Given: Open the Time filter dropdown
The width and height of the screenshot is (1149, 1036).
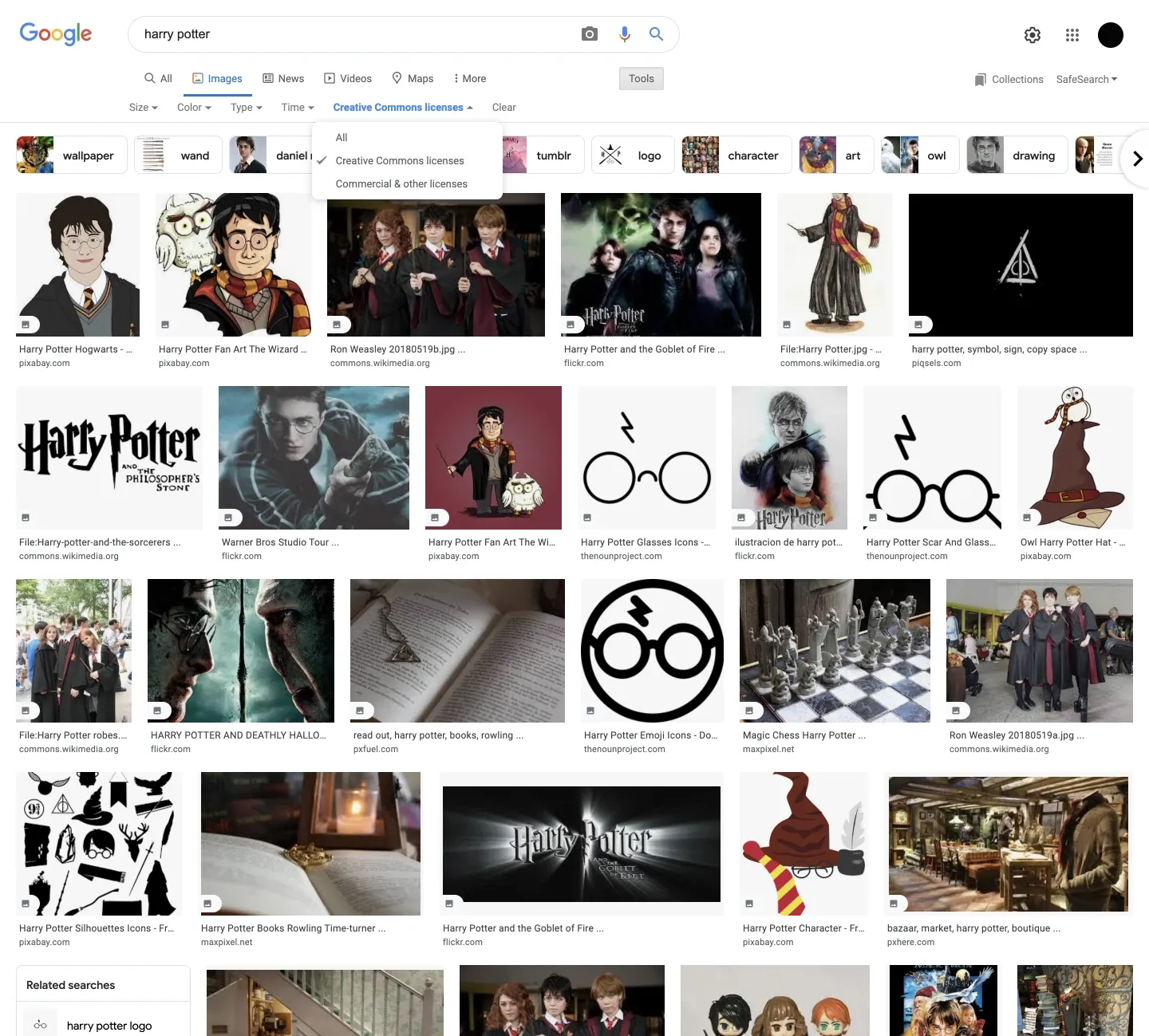Looking at the screenshot, I should pyautogui.click(x=298, y=107).
